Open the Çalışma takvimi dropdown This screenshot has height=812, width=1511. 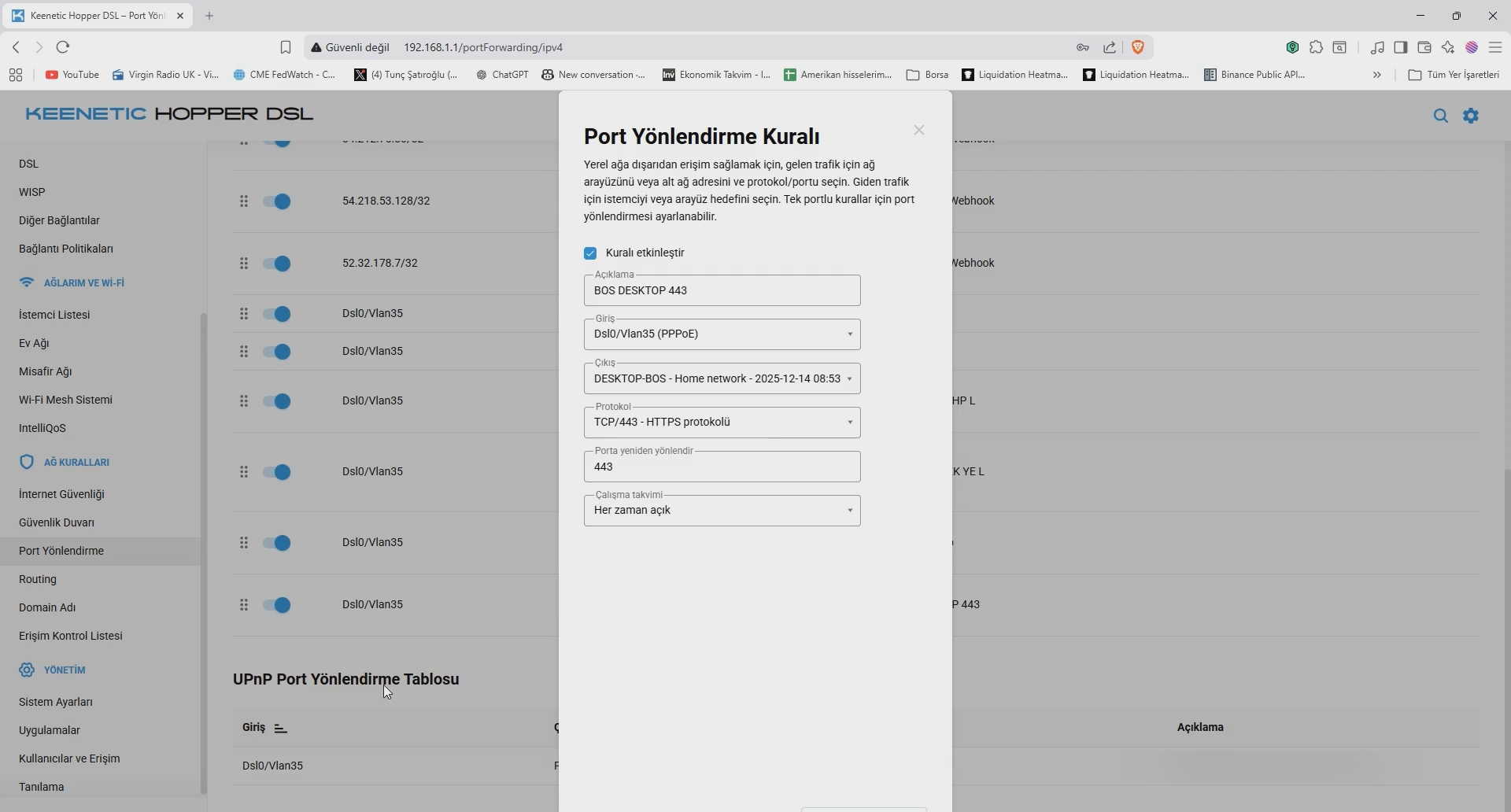tap(722, 511)
